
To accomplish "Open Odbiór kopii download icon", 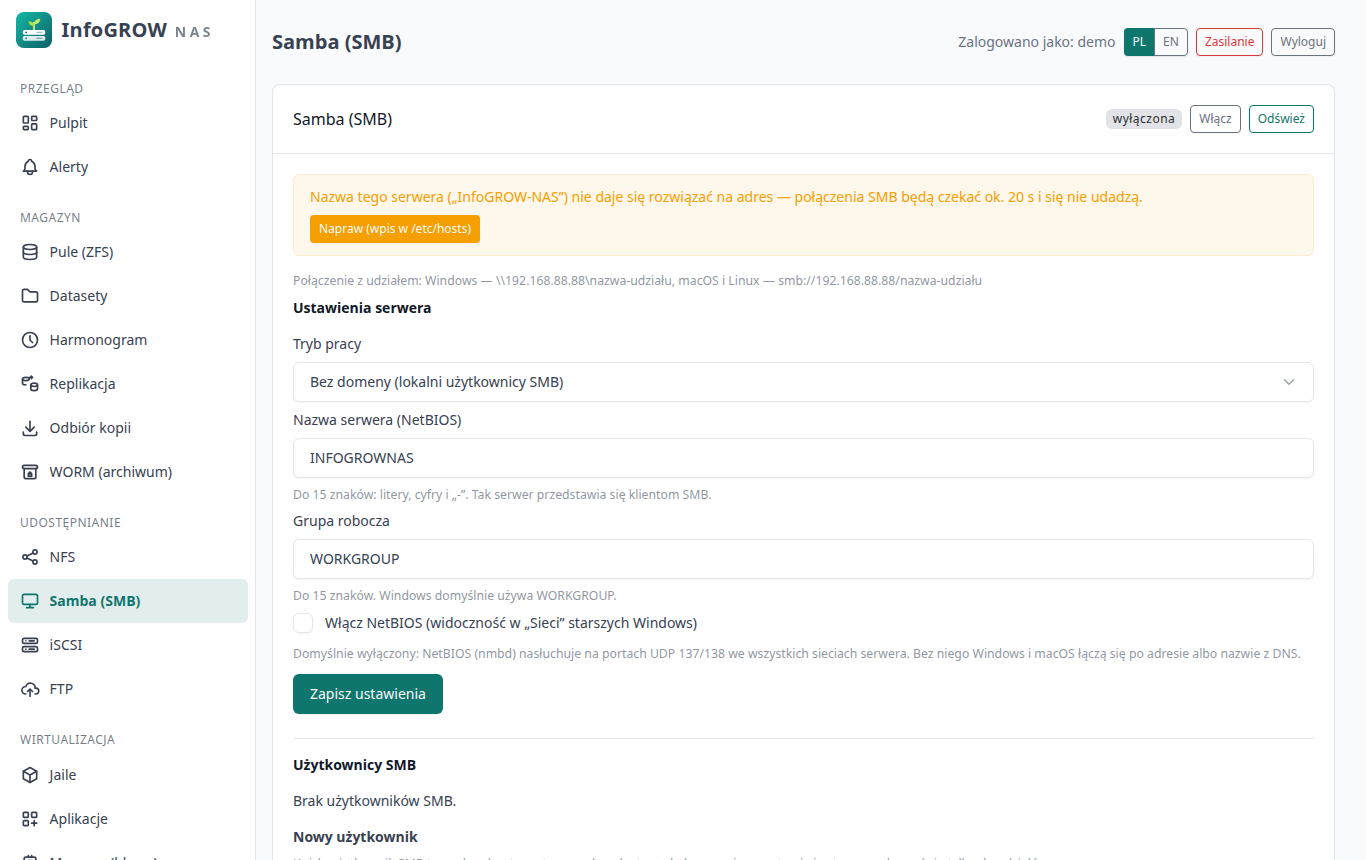I will (30, 428).
